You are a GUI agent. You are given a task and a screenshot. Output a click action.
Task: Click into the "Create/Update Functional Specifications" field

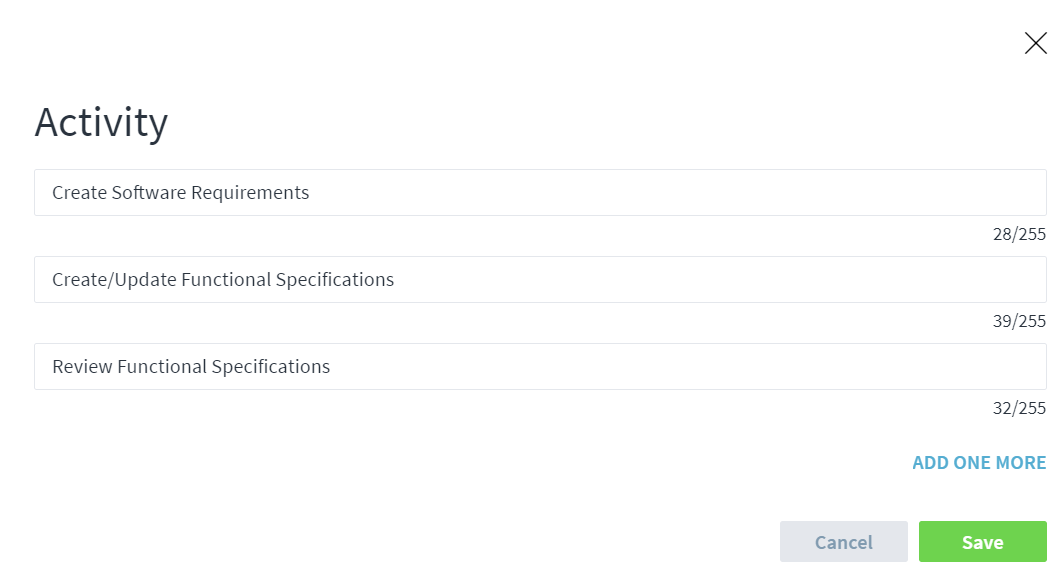pos(540,280)
